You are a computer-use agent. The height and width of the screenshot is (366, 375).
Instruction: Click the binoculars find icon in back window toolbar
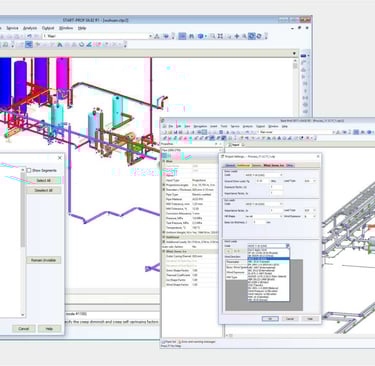pos(191,36)
